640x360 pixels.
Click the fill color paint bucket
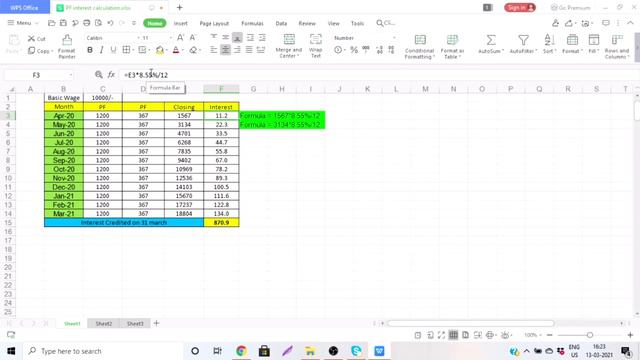(160, 50)
